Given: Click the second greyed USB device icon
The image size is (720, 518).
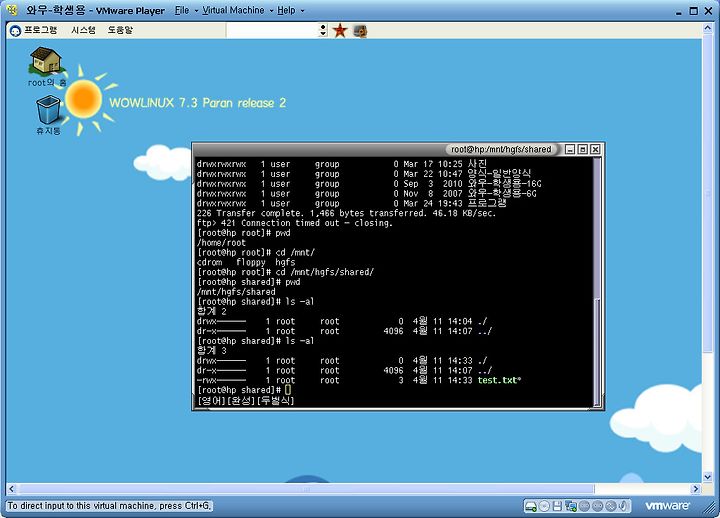Looking at the screenshot, I should (597, 506).
